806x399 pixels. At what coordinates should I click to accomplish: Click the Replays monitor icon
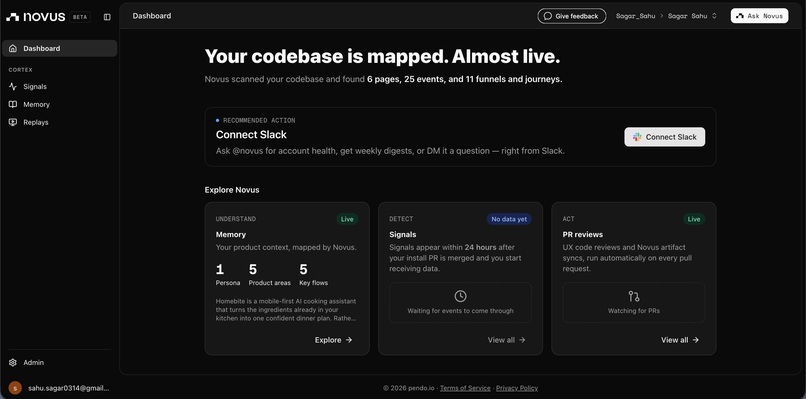pos(13,122)
